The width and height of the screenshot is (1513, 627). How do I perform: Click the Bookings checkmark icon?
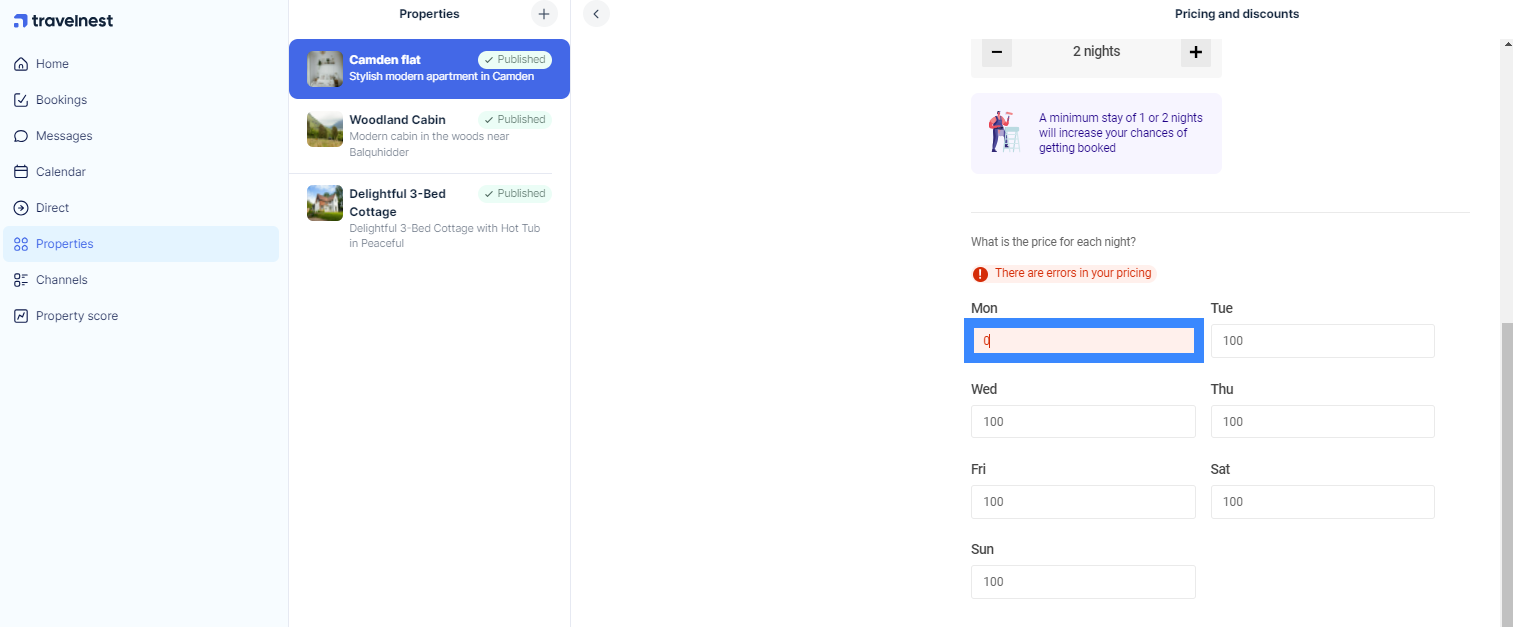point(21,100)
